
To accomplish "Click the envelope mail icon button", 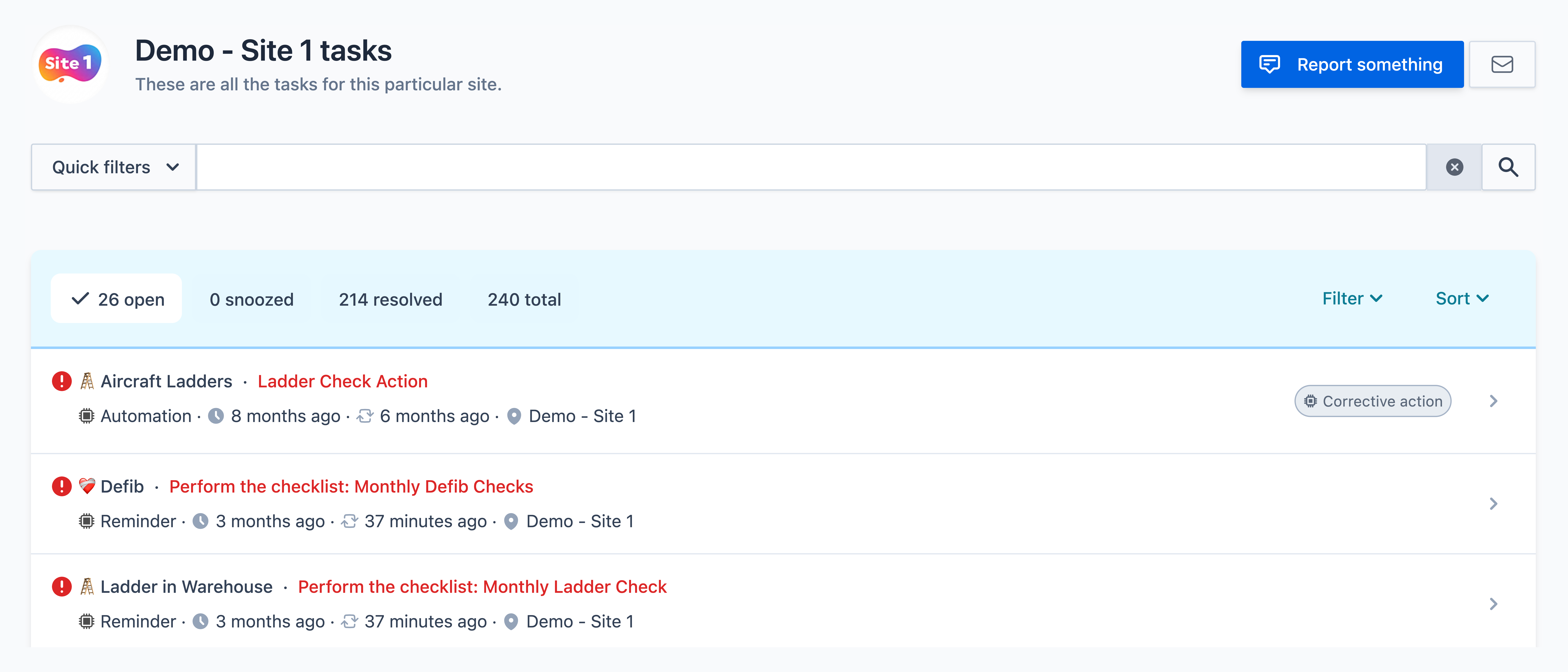I will (x=1502, y=65).
